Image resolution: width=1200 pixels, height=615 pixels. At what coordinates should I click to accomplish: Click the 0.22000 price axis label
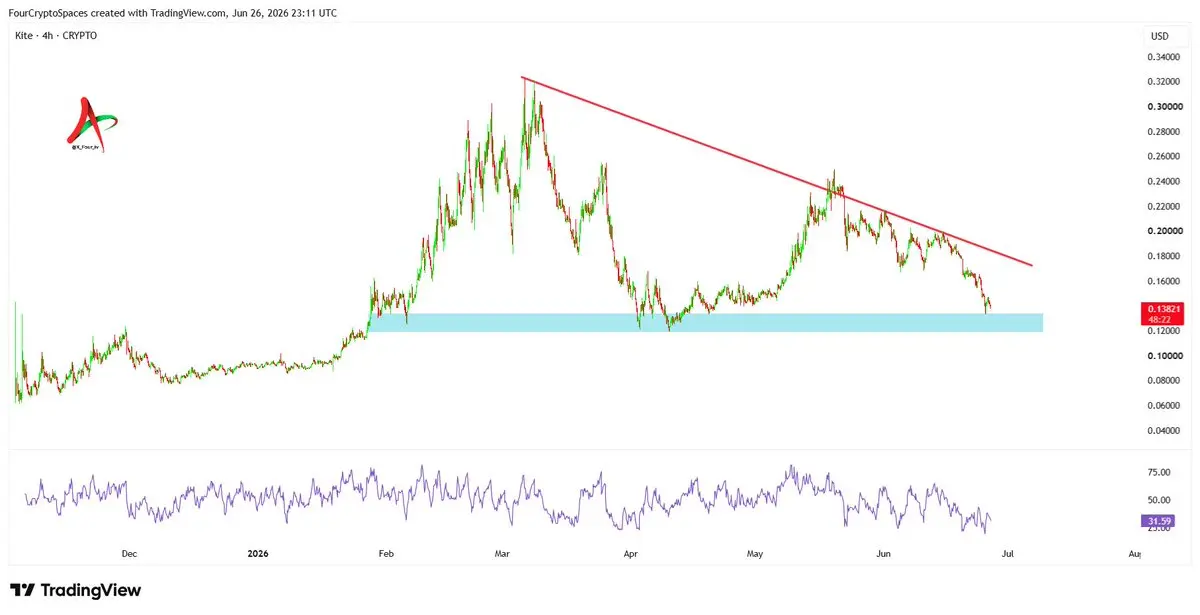(x=1165, y=207)
